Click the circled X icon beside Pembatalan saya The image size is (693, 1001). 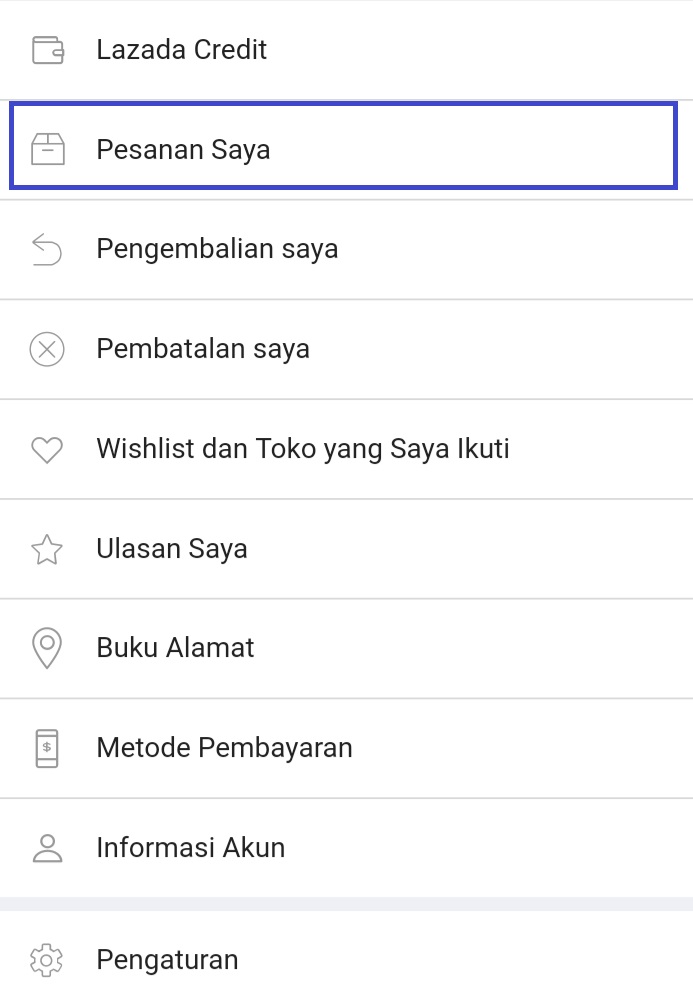coord(48,348)
